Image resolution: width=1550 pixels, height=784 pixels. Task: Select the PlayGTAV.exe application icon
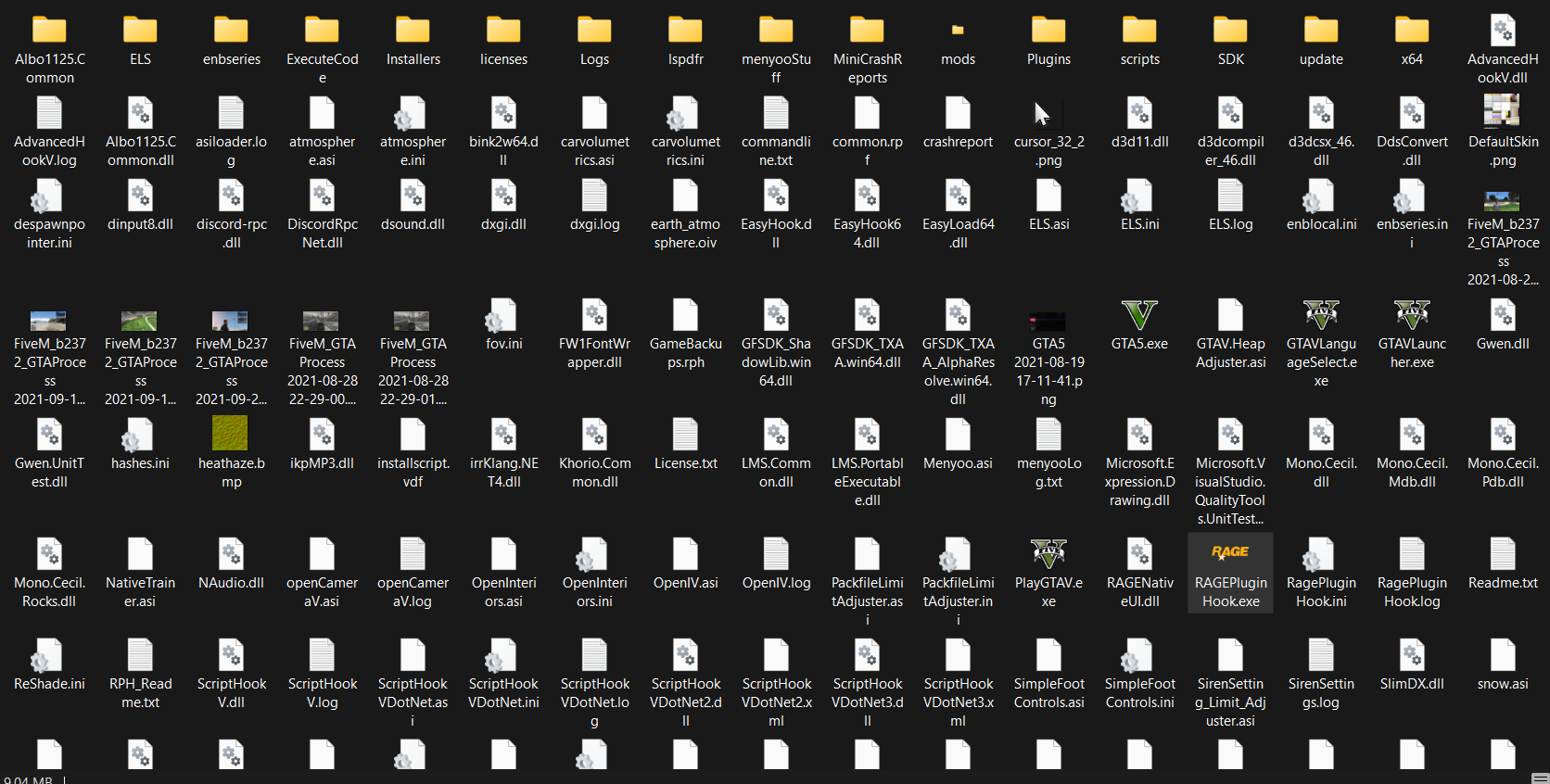[1049, 554]
